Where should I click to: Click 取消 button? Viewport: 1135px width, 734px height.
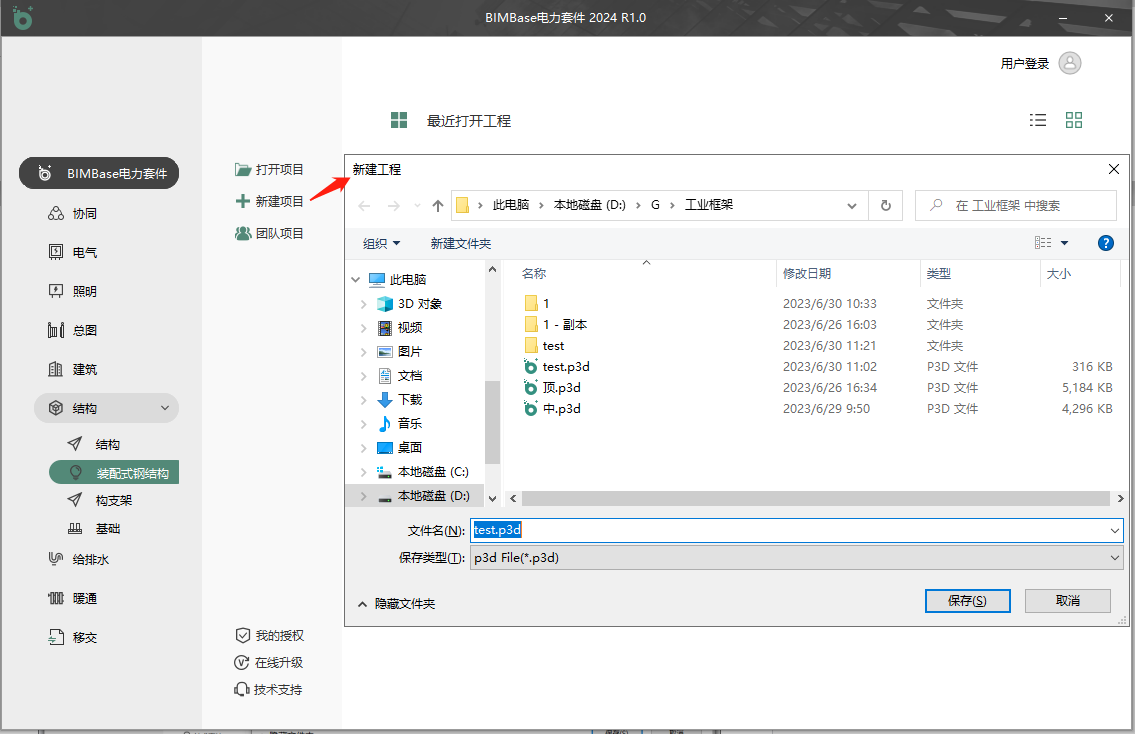pyautogui.click(x=1068, y=601)
